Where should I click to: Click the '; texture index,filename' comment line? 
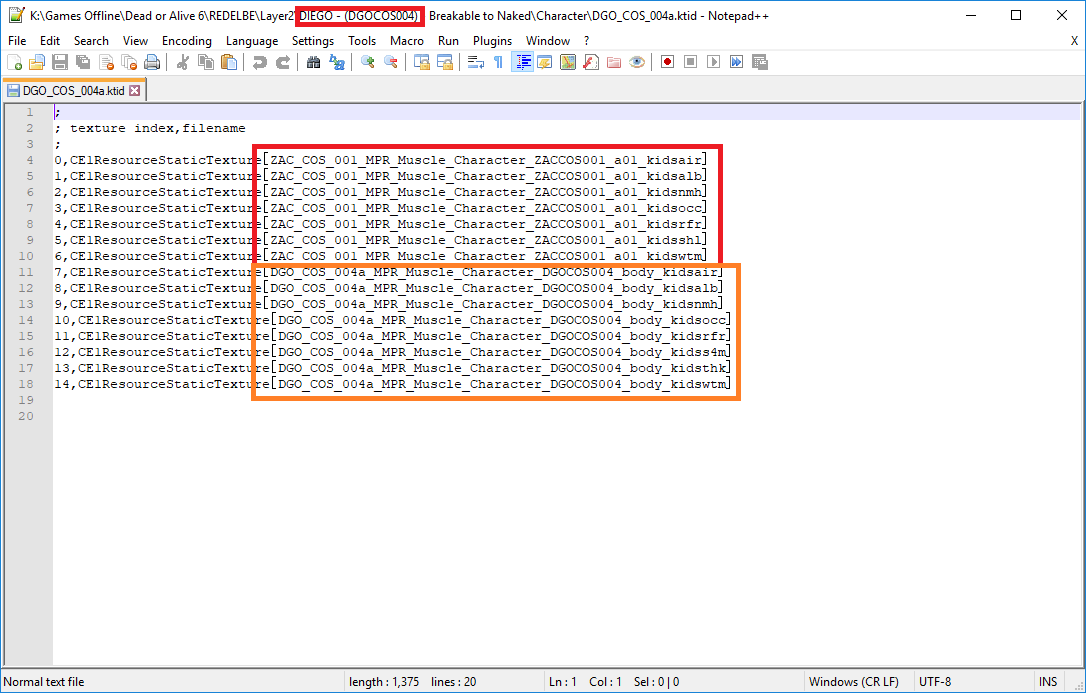pyautogui.click(x=150, y=128)
